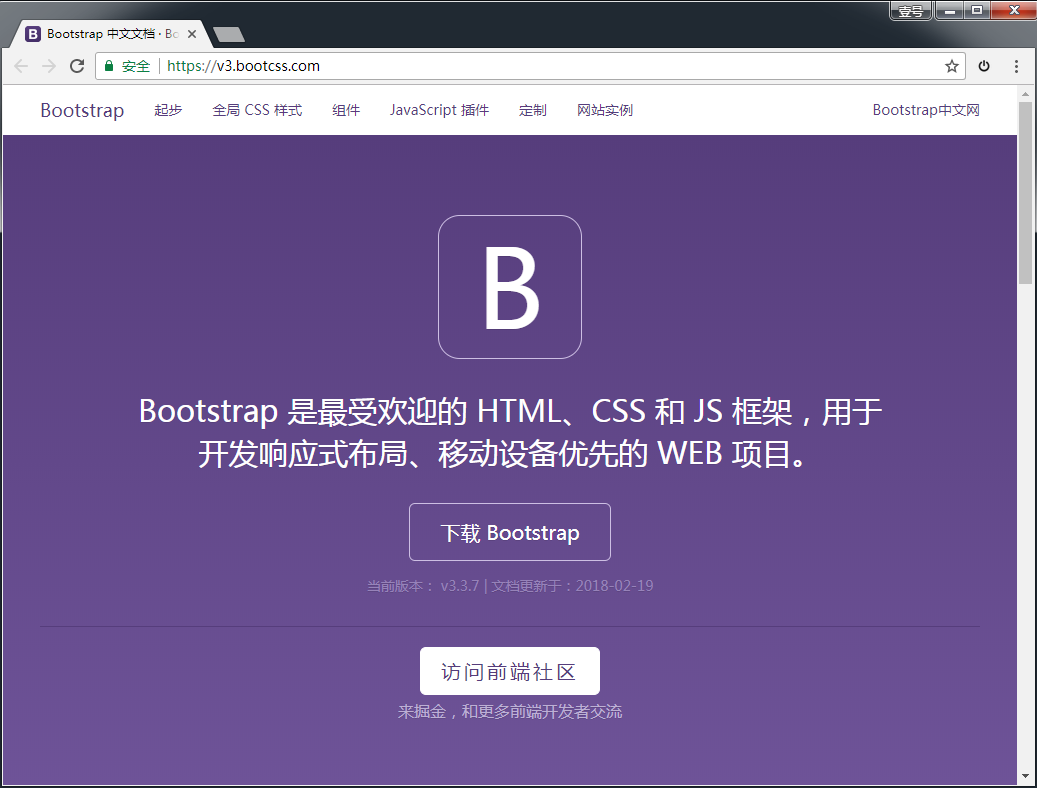Click the back navigation arrow
This screenshot has height=788, width=1037.
pos(21,65)
